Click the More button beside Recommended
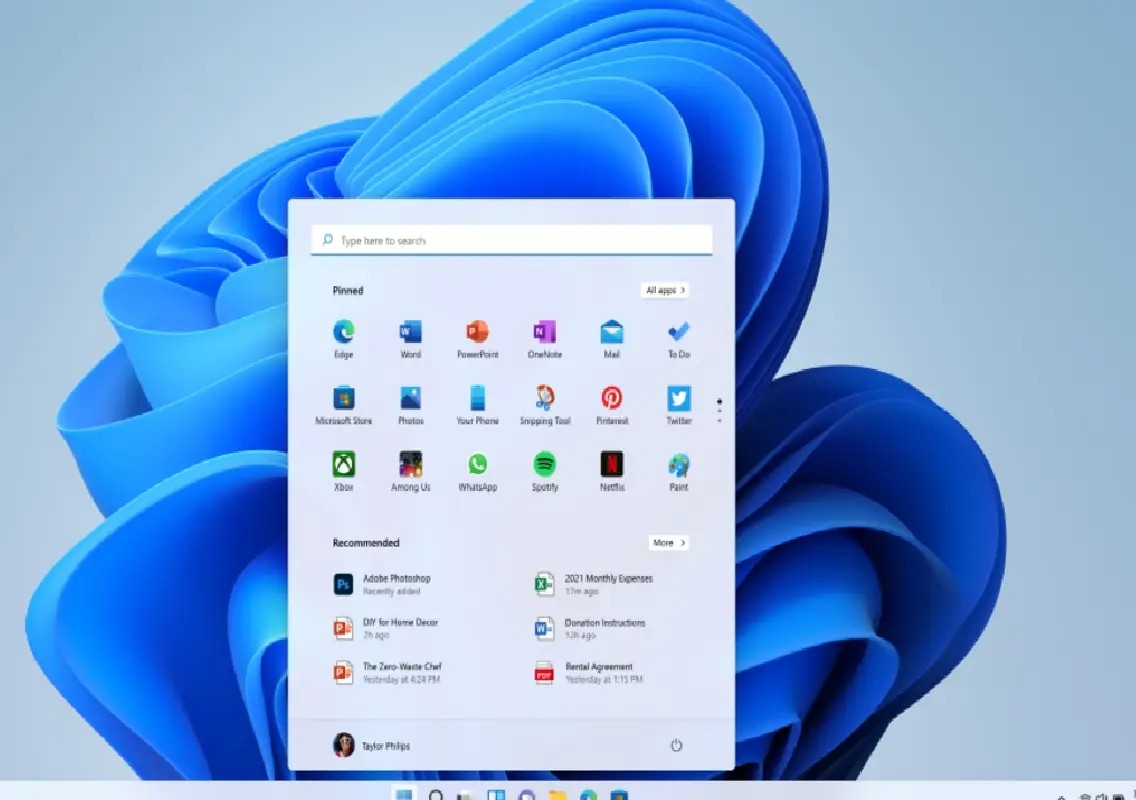The height and width of the screenshot is (800, 1136). click(668, 543)
